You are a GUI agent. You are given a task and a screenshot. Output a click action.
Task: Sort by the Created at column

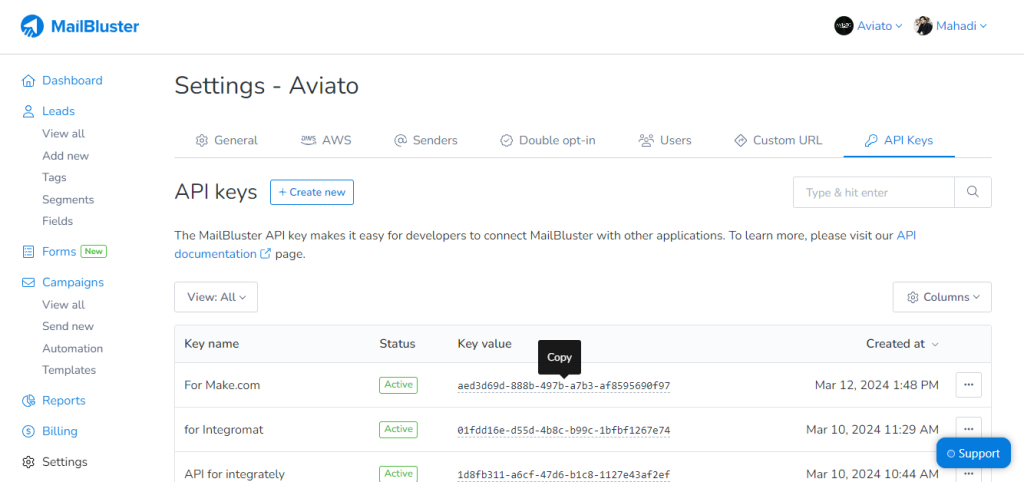click(902, 344)
